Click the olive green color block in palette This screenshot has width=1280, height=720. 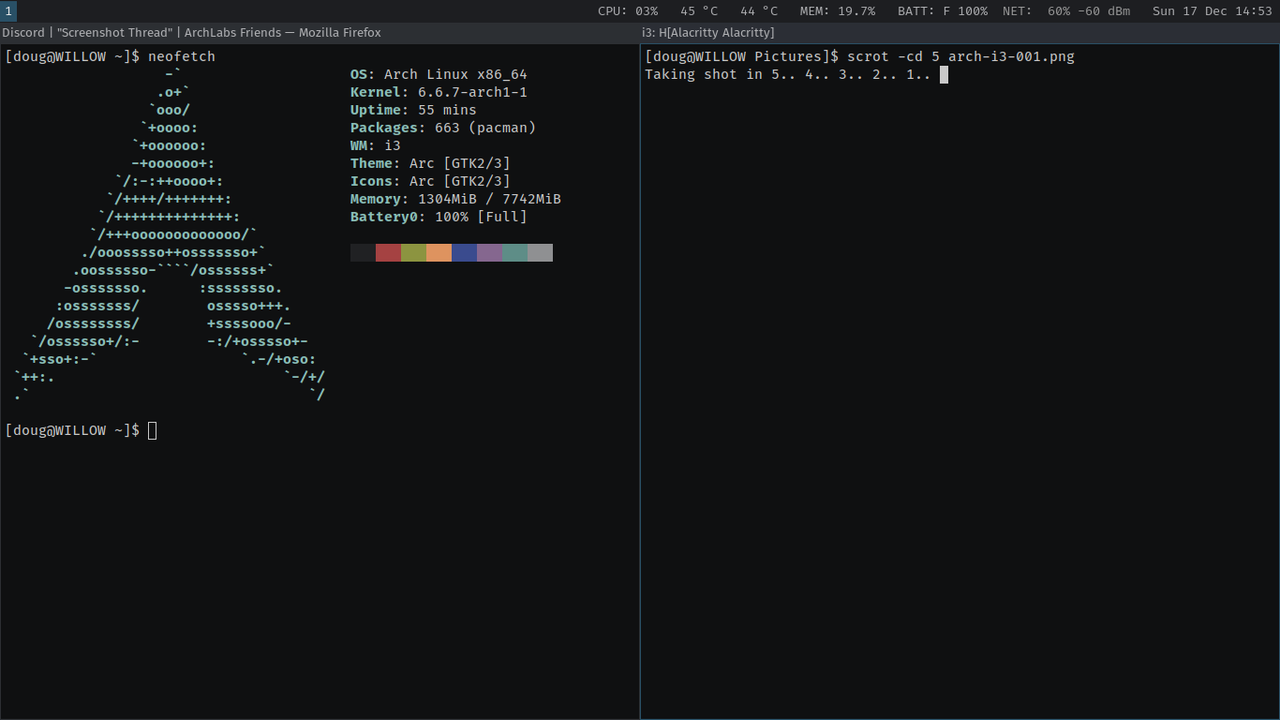tap(413, 253)
